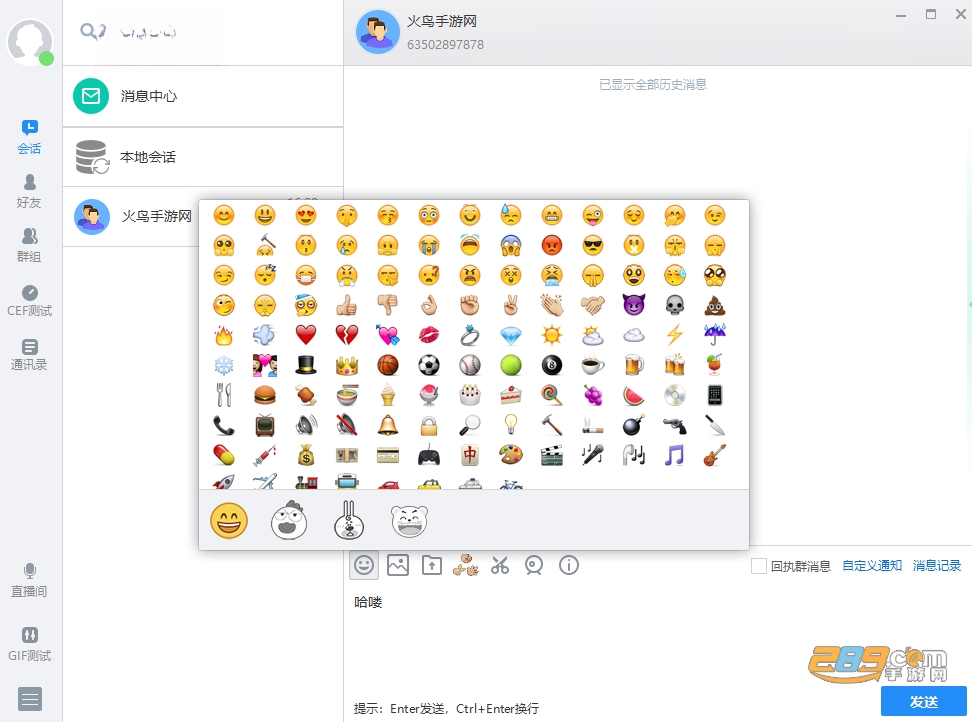The width and height of the screenshot is (972, 722).
Task: Insert the basketball emoji
Action: [x=387, y=365]
